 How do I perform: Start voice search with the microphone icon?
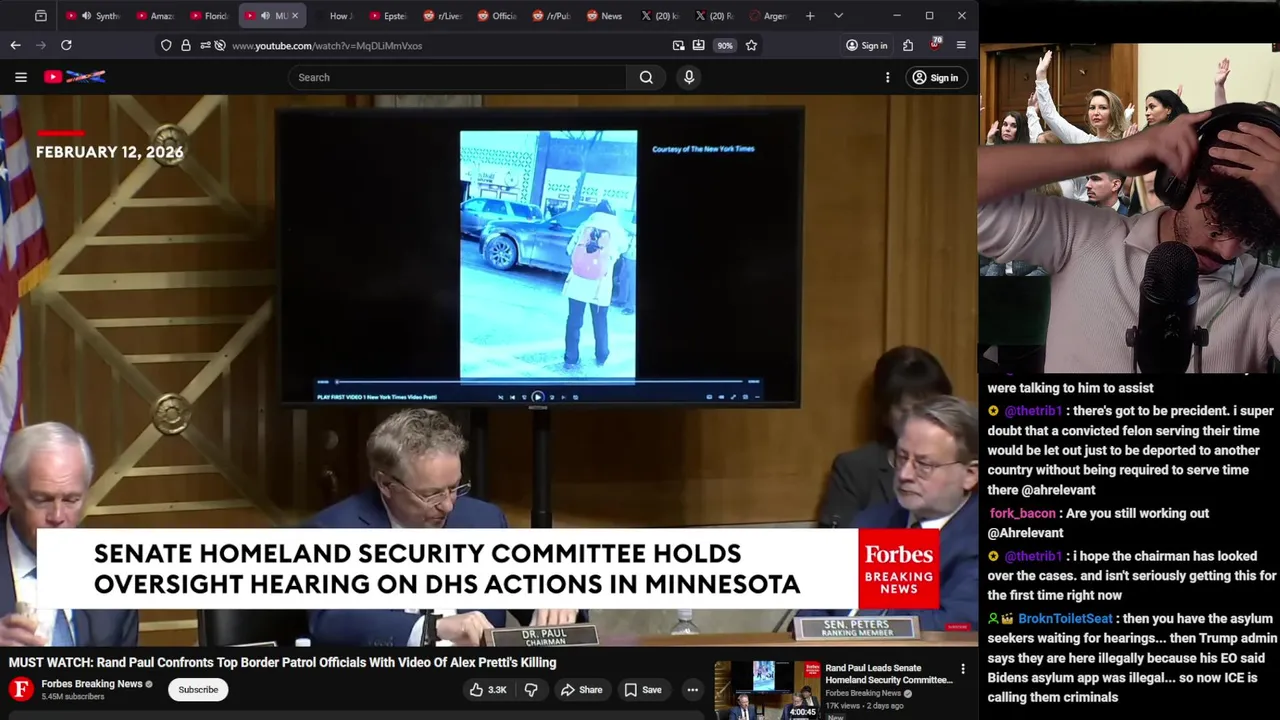point(689,77)
